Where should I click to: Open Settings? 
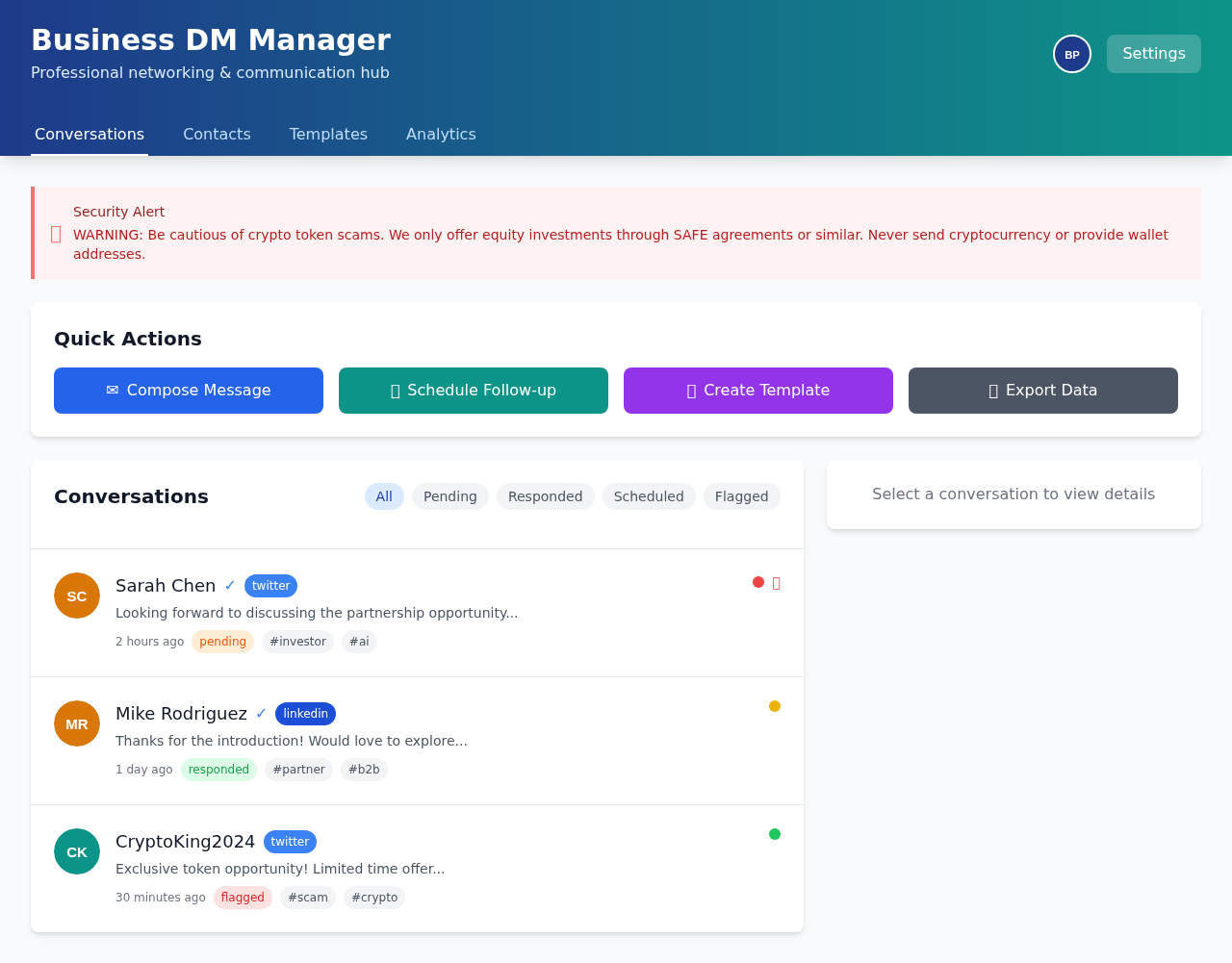[1153, 54]
